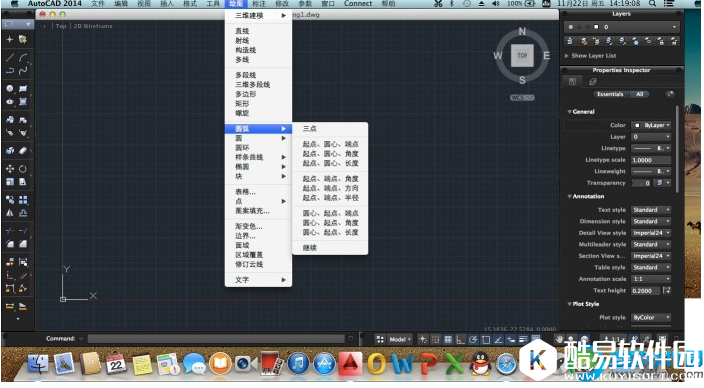Click the first layer tool icon in Layers panel
The height and width of the screenshot is (388, 704).
[x=570, y=41]
